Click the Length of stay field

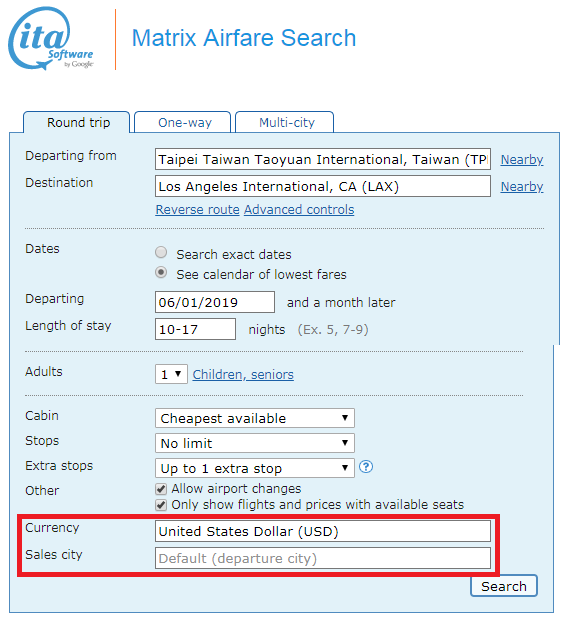tap(196, 329)
